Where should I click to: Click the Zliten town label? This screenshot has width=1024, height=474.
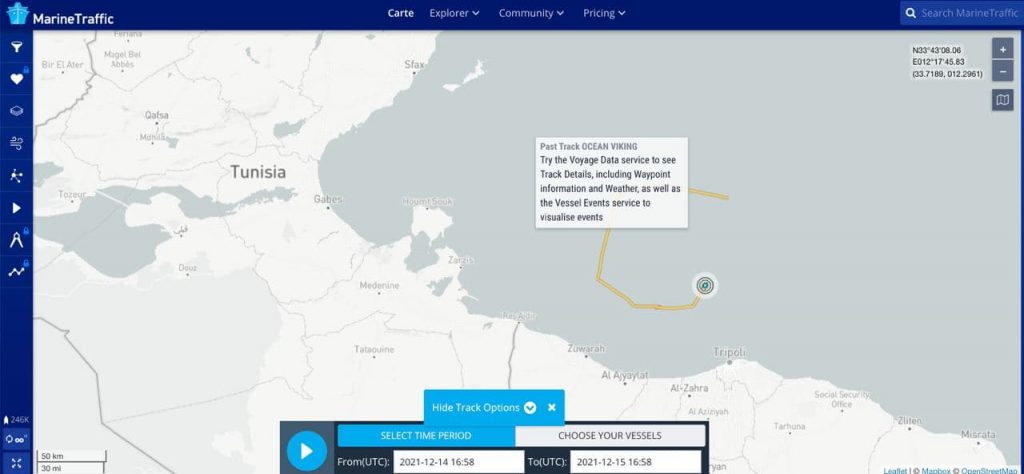[x=908, y=420]
